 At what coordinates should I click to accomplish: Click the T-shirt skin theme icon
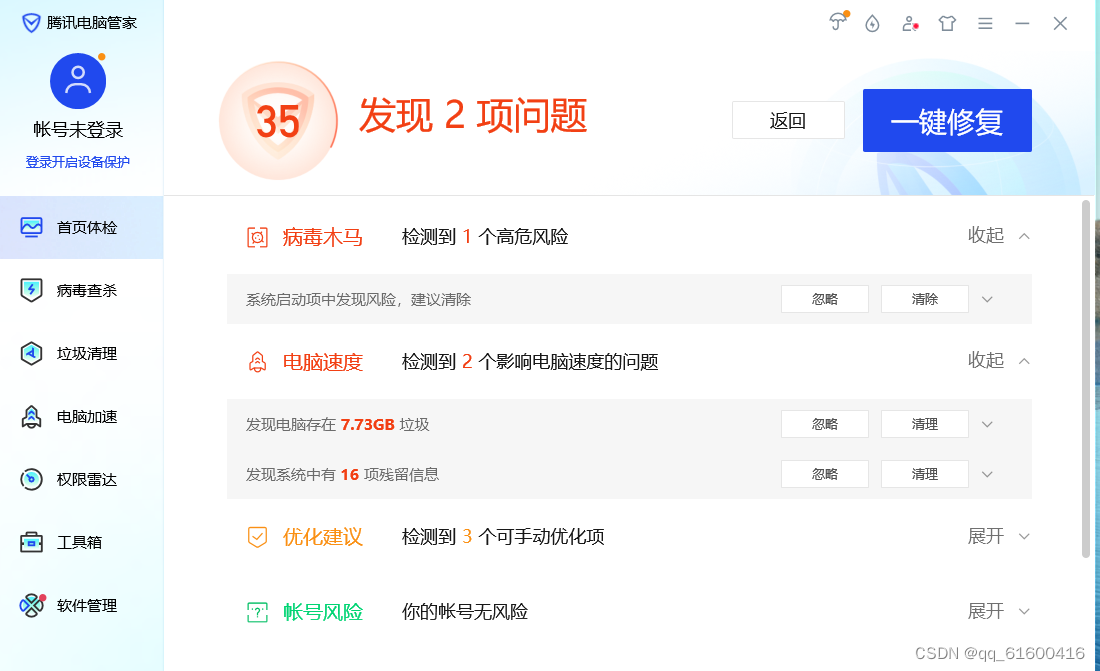[x=947, y=22]
